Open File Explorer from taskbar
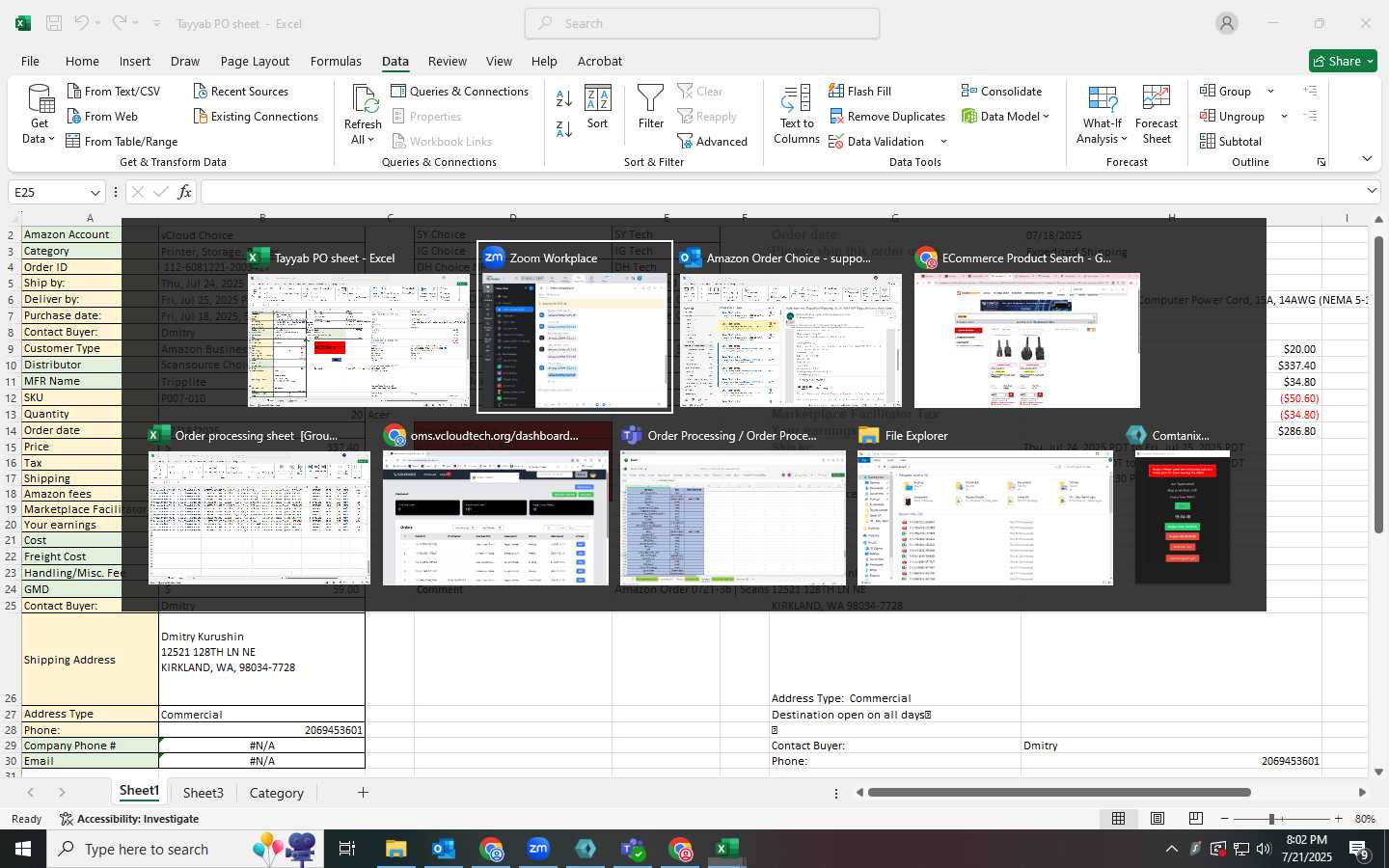 pos(396,849)
